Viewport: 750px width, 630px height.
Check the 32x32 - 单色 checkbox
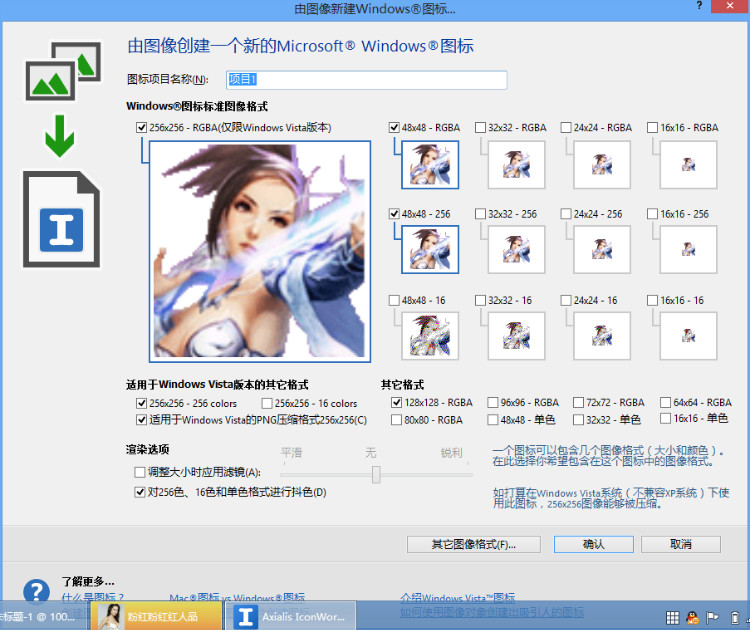(578, 420)
